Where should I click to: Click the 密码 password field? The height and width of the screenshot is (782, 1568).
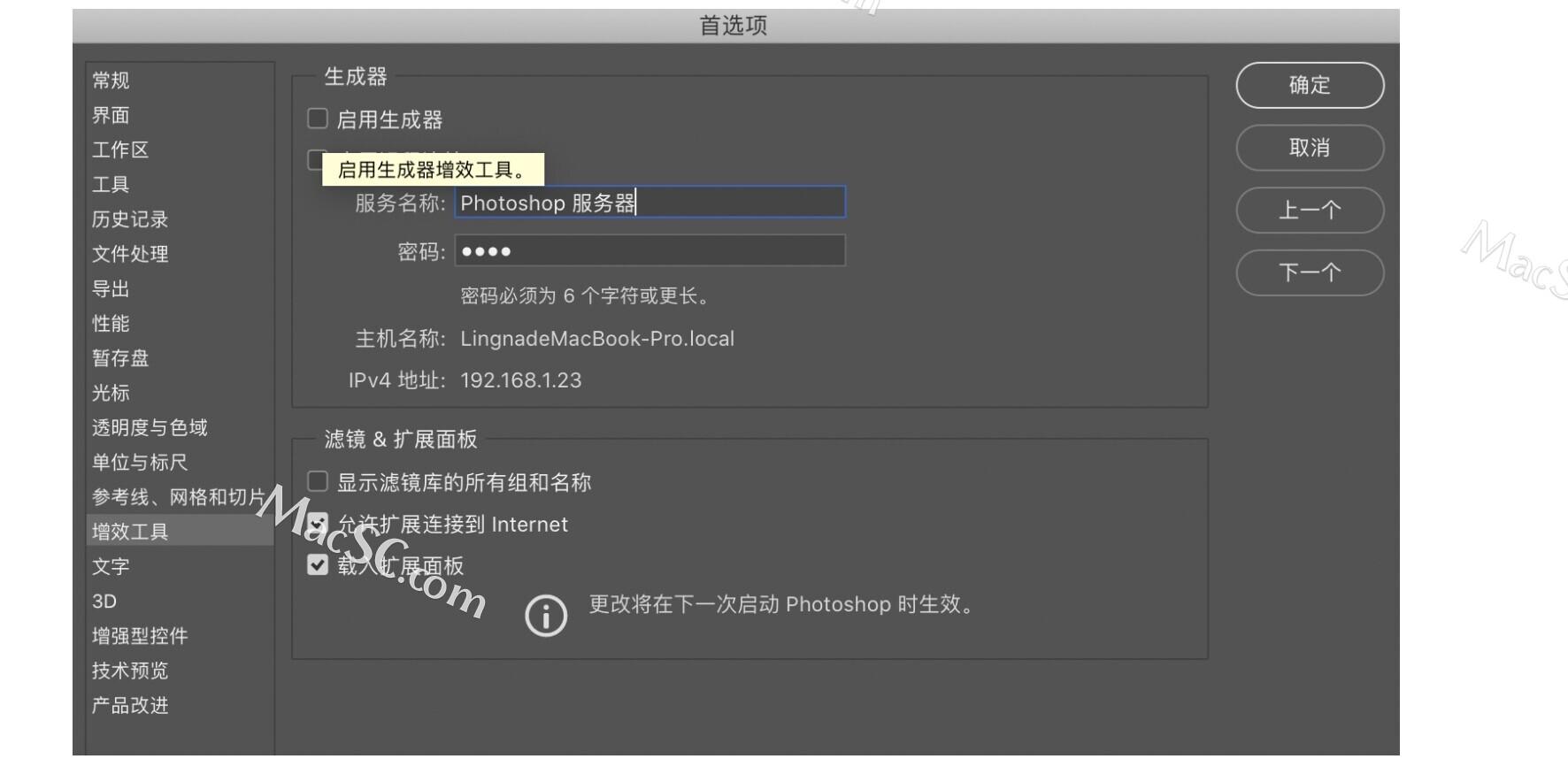click(650, 250)
